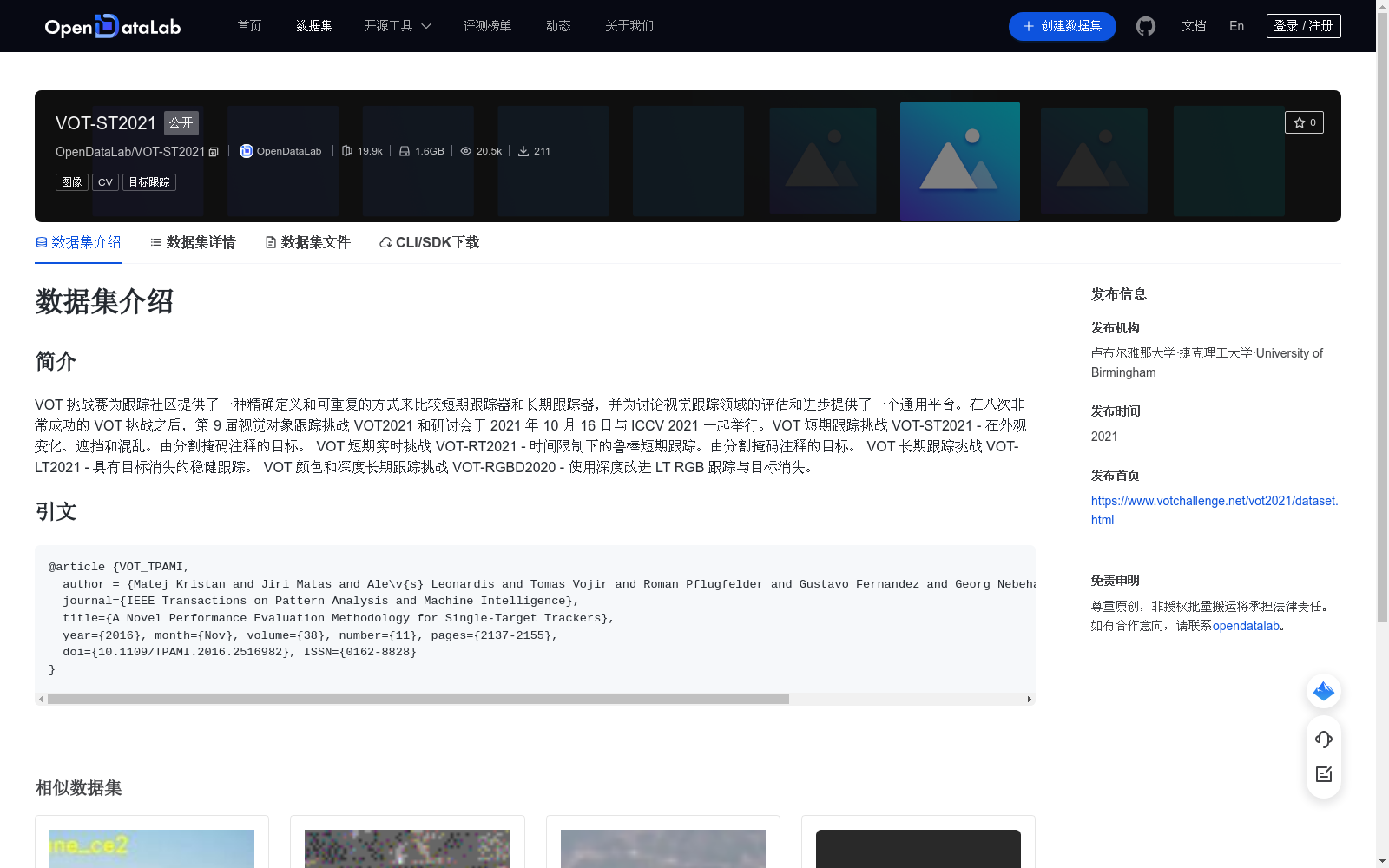Click the 2021 publish time value
1389x868 pixels.
(x=1104, y=437)
